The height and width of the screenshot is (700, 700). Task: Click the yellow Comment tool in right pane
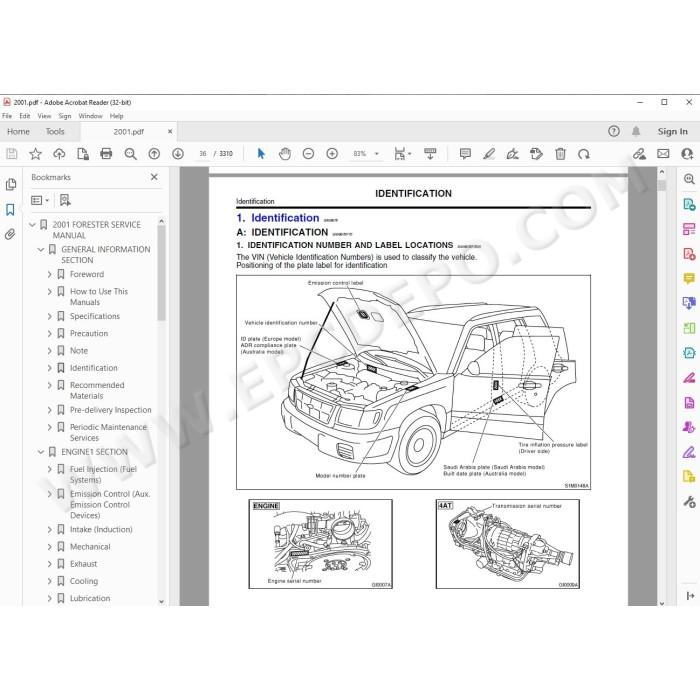coord(689,279)
